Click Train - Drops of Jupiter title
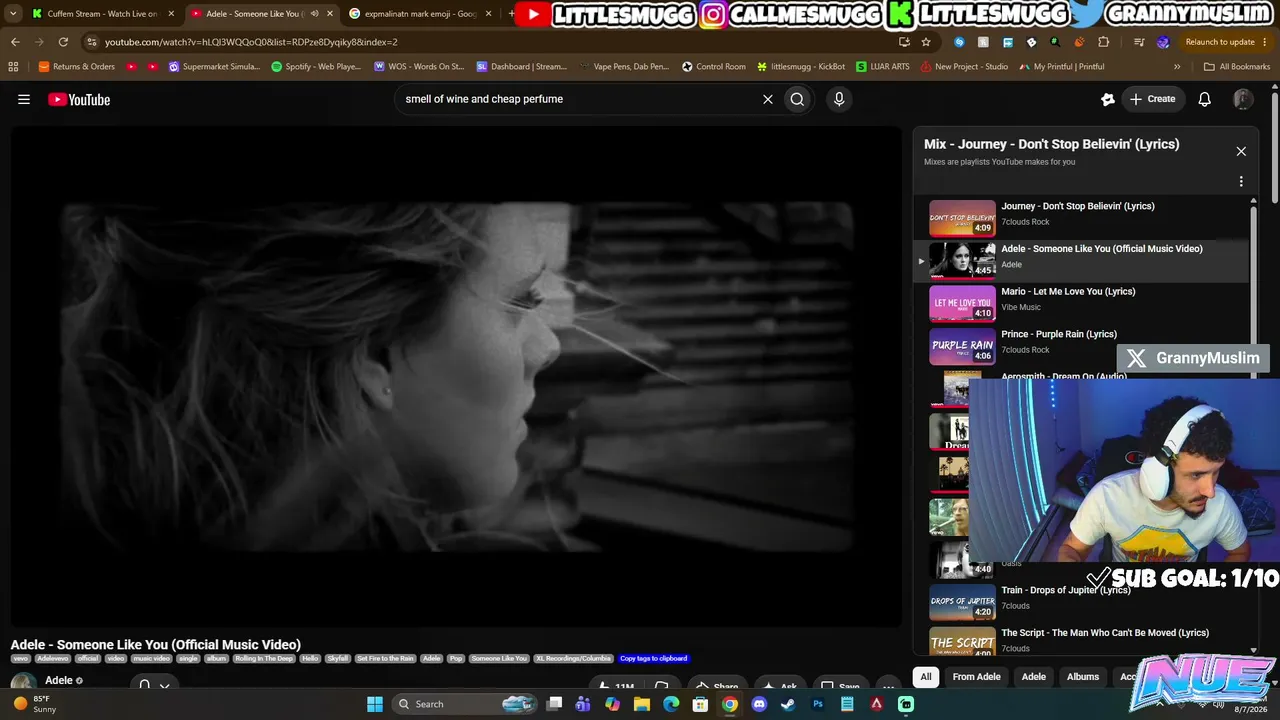Screen dimensions: 1280x720 coord(1066,590)
